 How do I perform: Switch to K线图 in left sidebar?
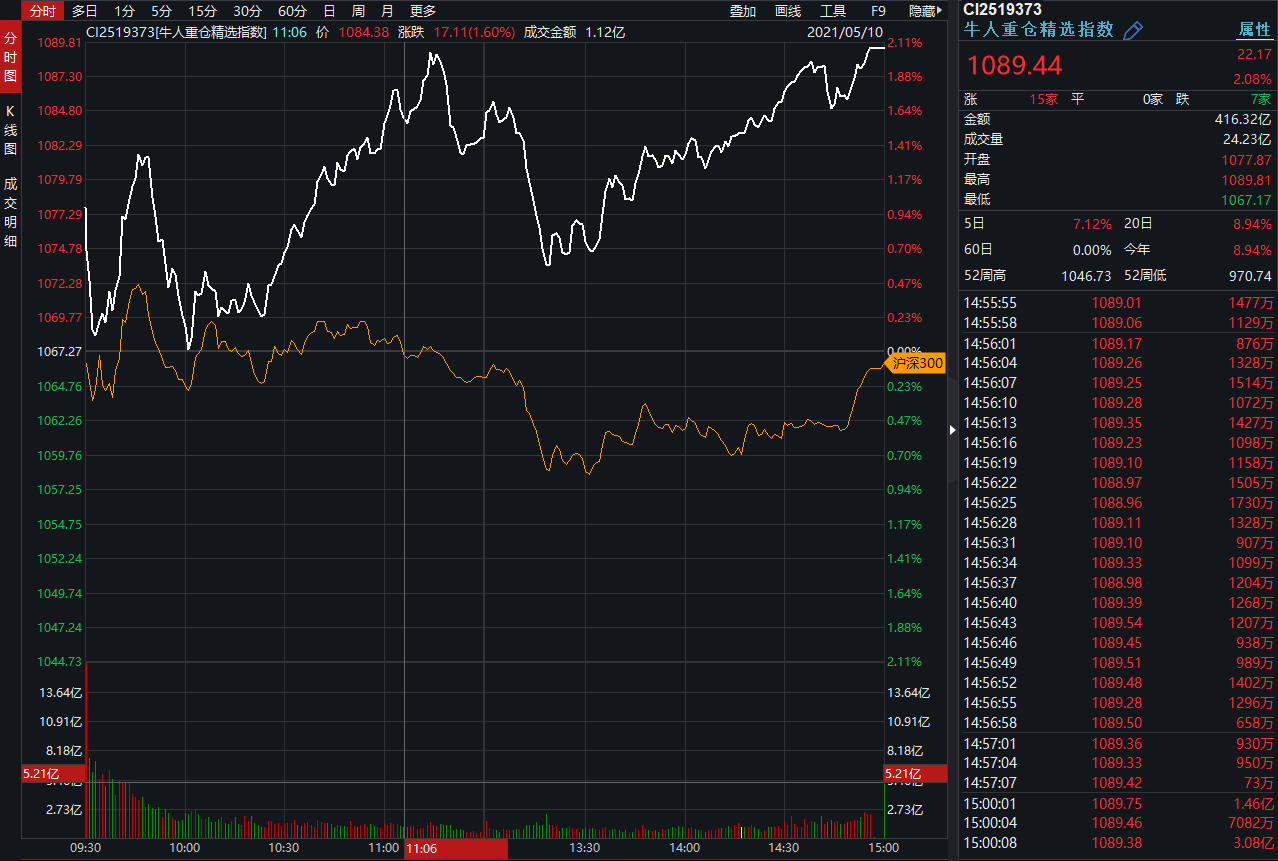click(11, 130)
